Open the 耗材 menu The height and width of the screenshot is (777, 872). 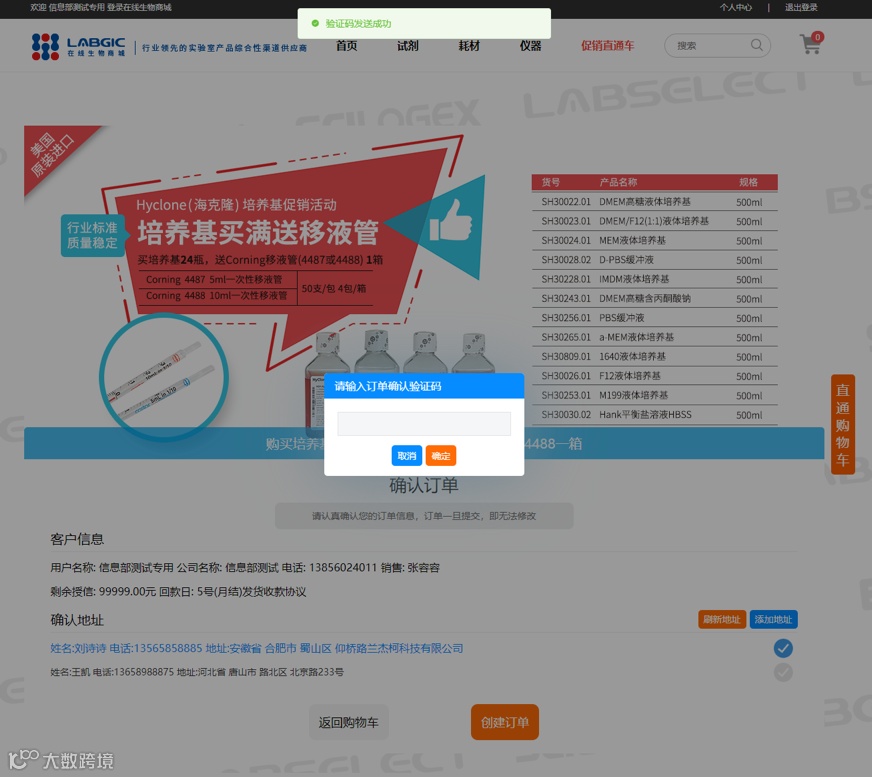pyautogui.click(x=469, y=46)
